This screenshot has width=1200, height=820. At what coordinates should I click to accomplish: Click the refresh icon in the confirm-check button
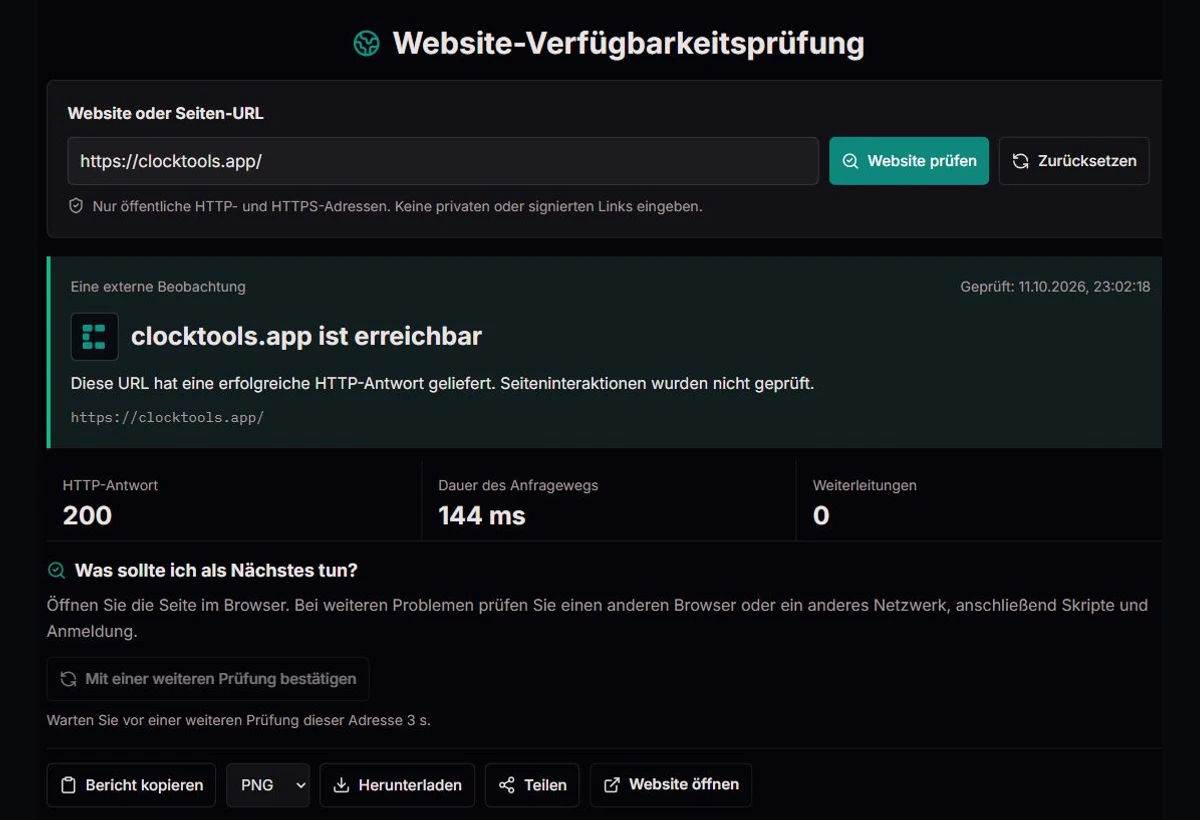(68, 679)
